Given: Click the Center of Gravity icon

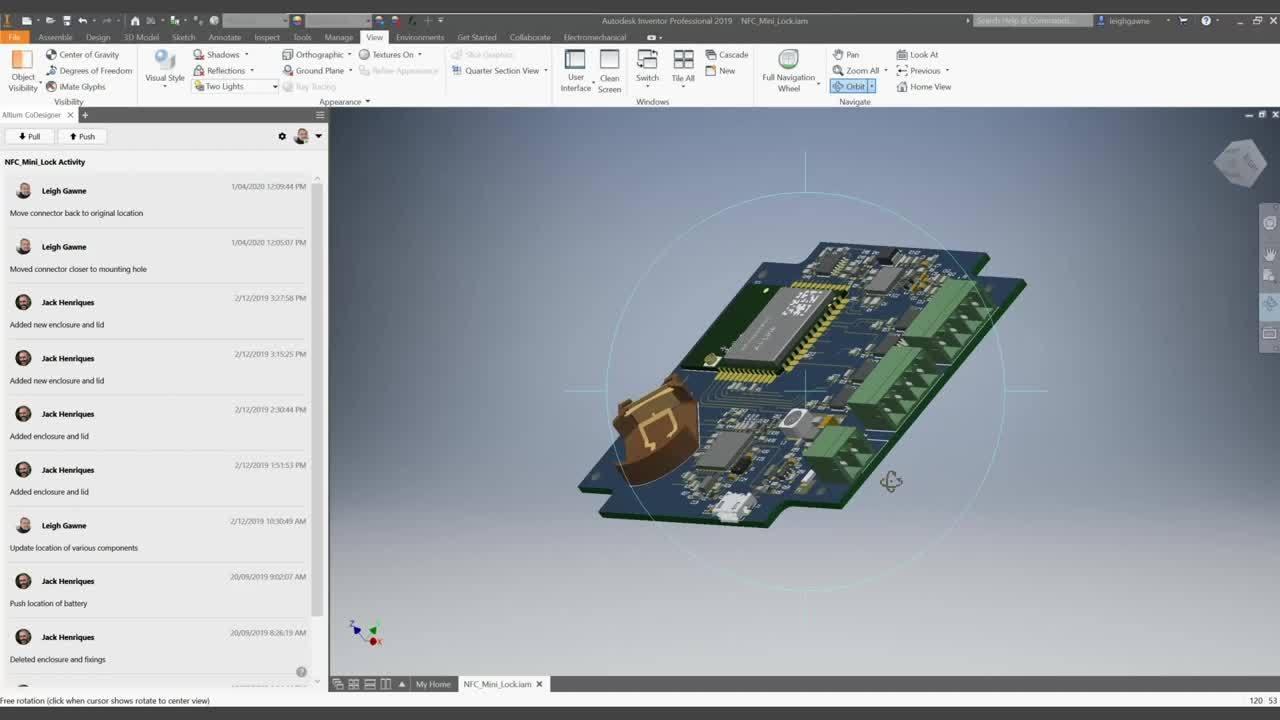Looking at the screenshot, I should pos(52,55).
